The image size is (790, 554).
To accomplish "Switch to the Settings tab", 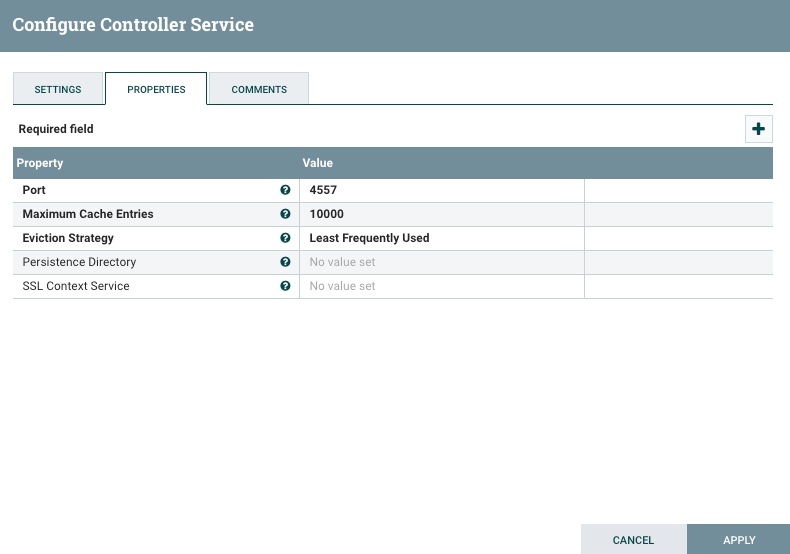I will [58, 89].
